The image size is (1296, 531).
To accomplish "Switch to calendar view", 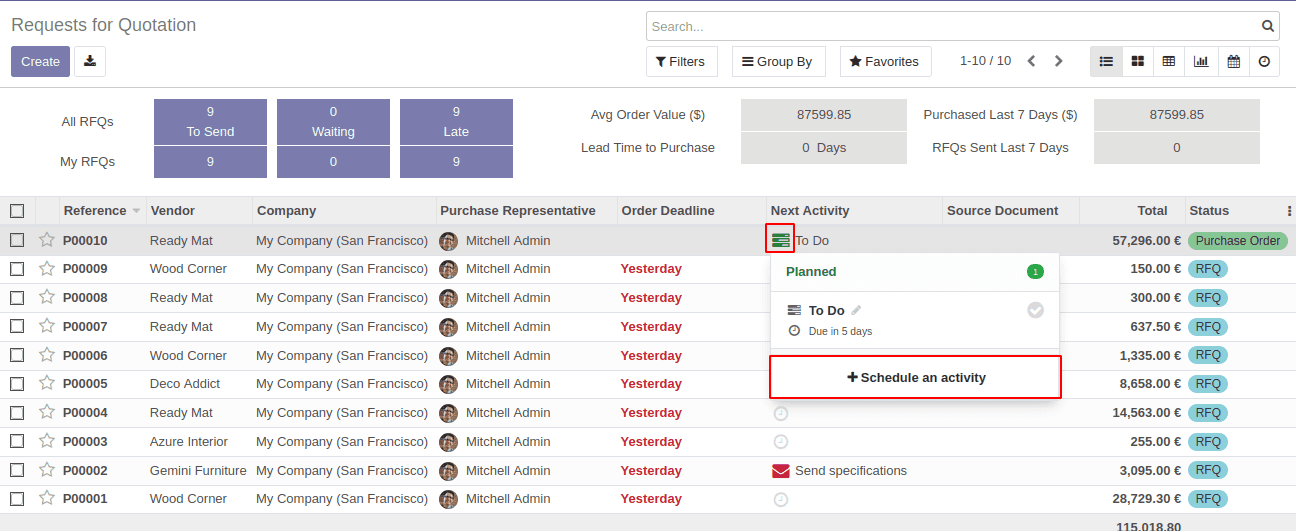I will tap(1233, 61).
